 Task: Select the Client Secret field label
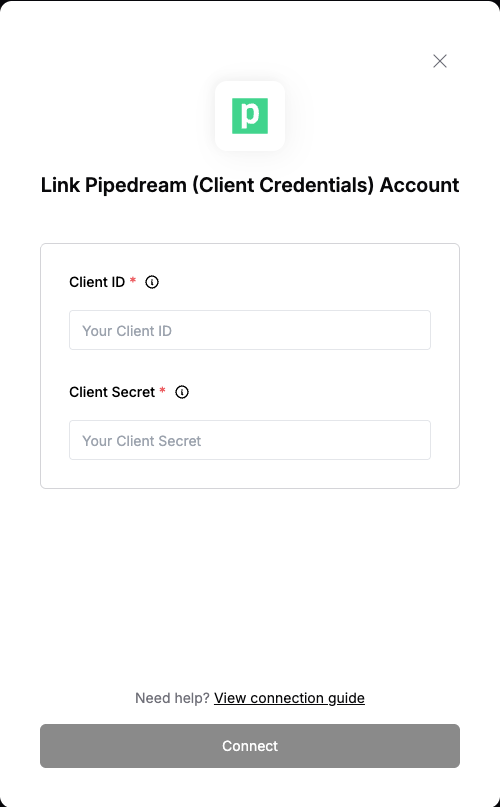[112, 392]
